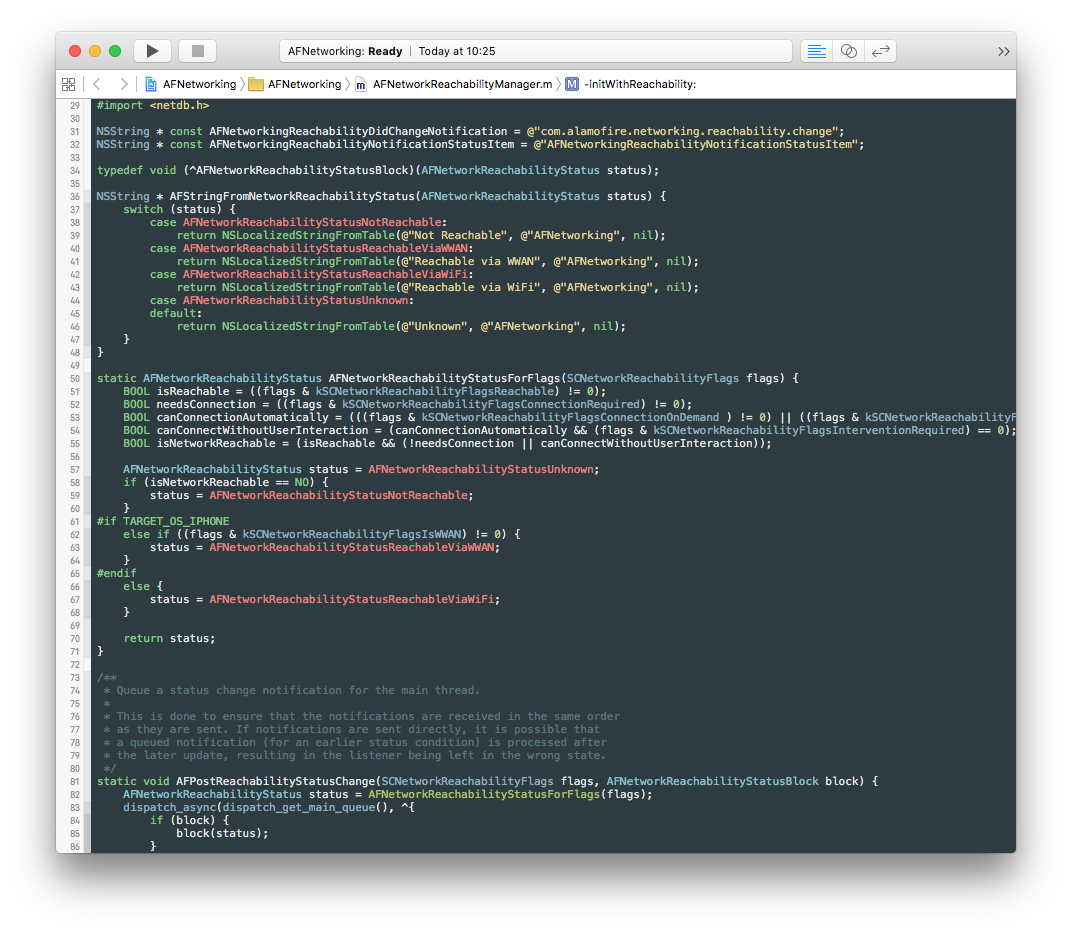Click 'dispatch_async(dispatch_get_main_queue()' line

tap(269, 807)
